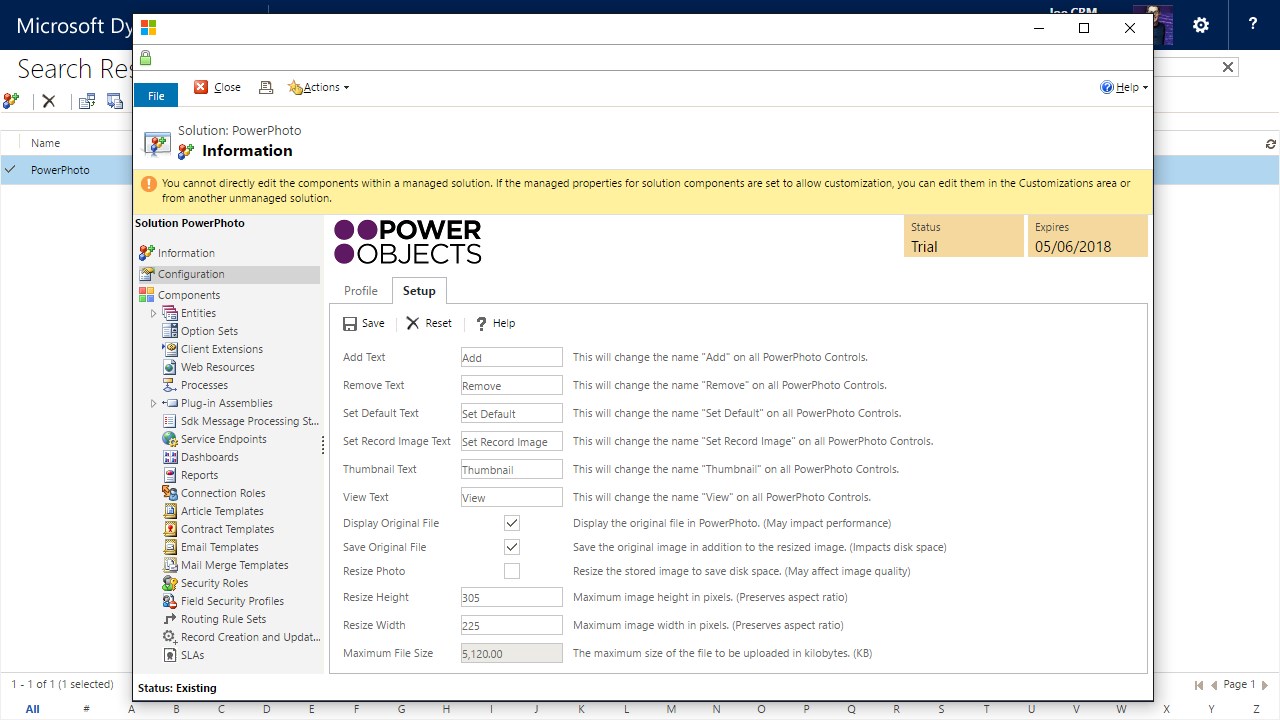Filter by letter W in alphabet bar
The image size is (1280, 720).
[1122, 709]
